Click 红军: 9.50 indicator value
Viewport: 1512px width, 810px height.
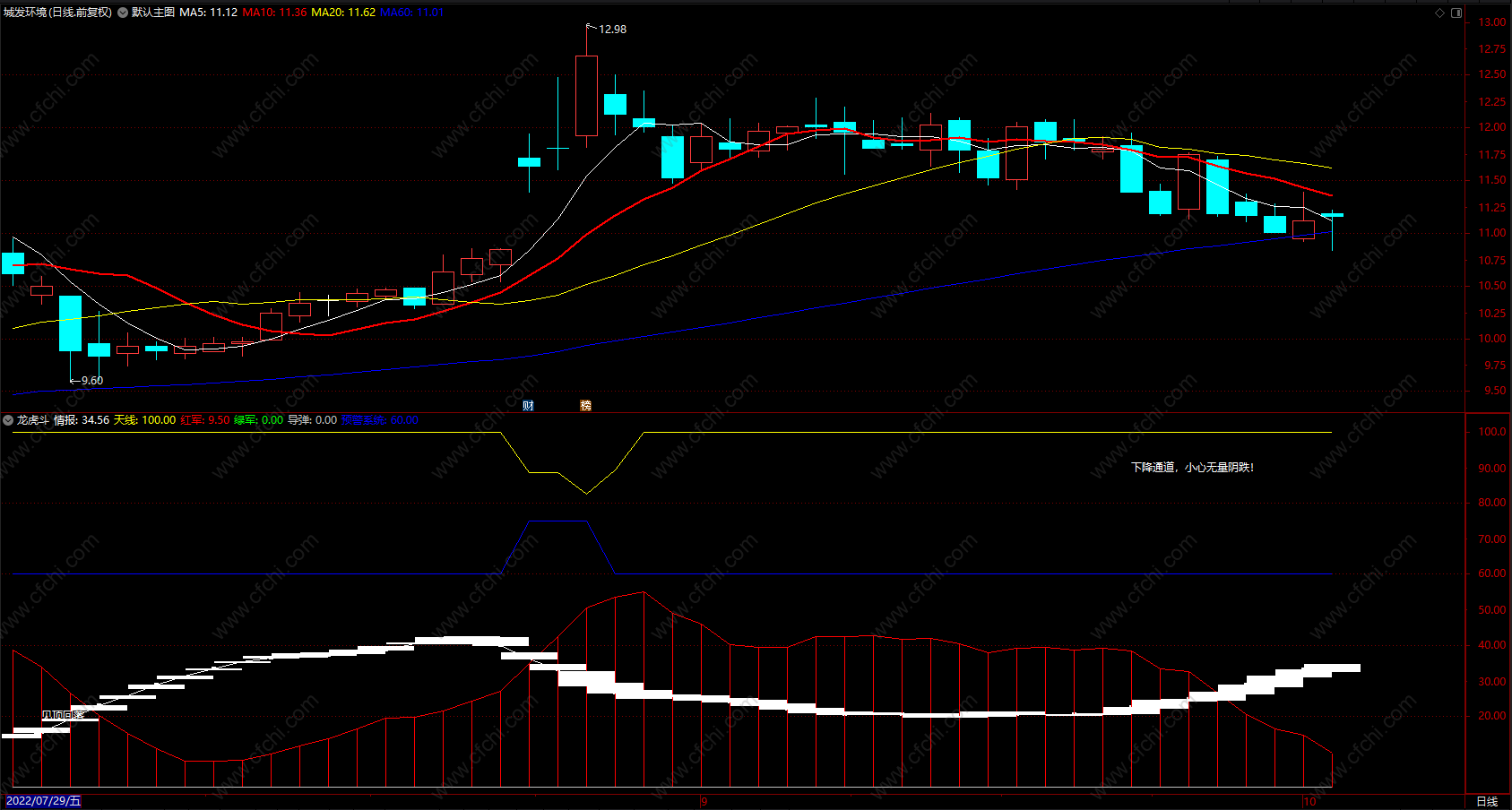(x=205, y=420)
